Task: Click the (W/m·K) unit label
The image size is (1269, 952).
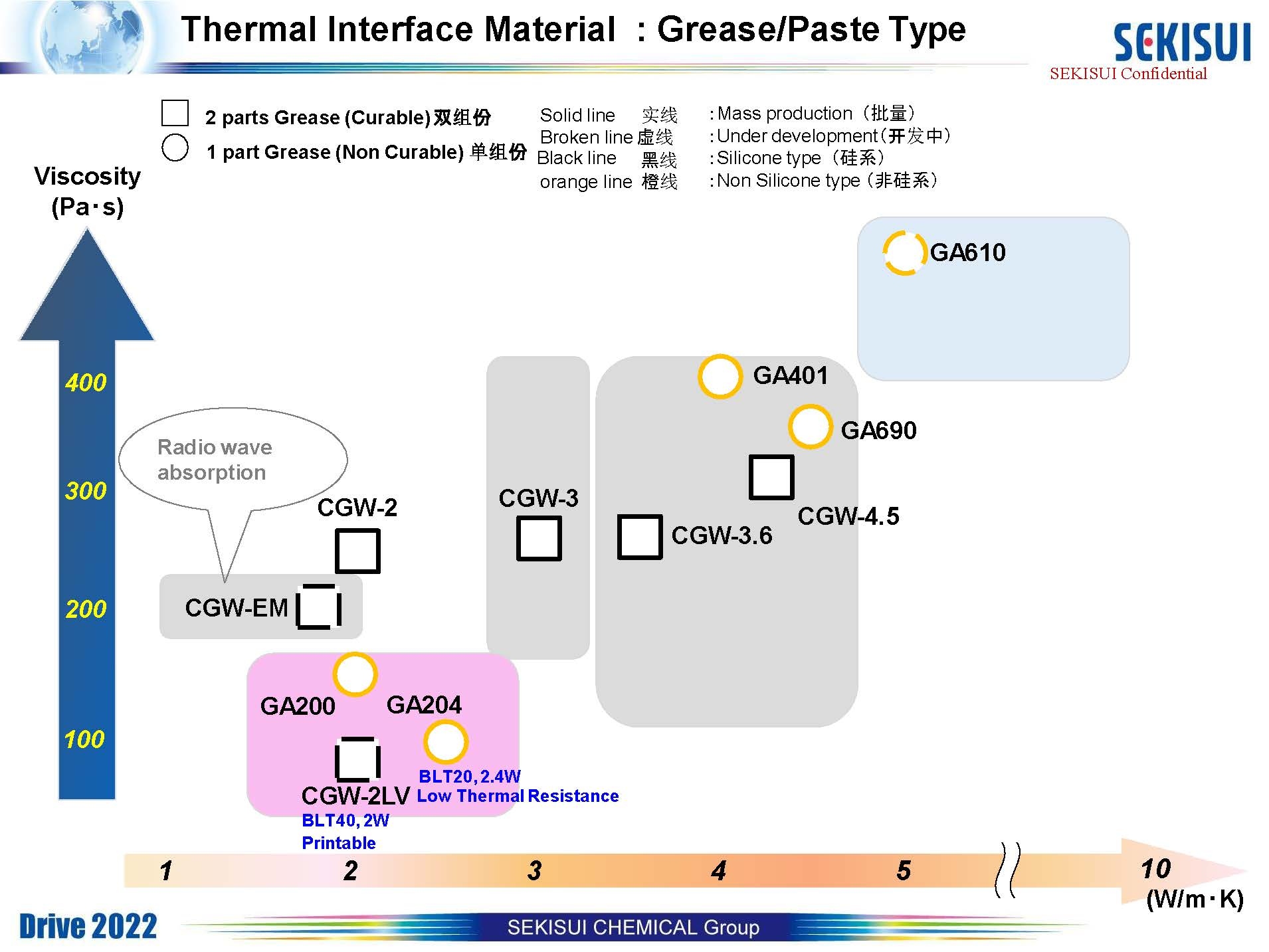Action: (x=1195, y=900)
